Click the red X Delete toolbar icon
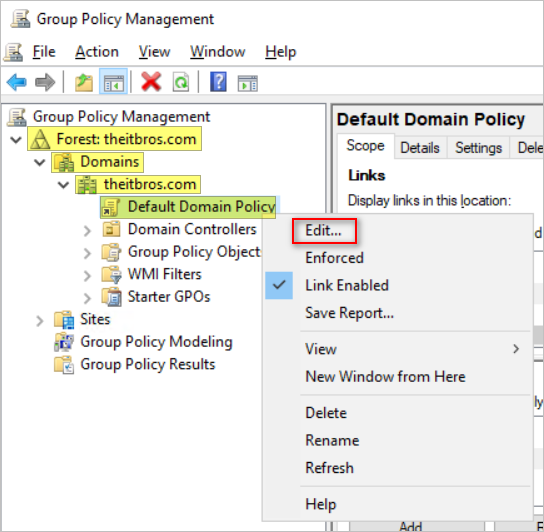Viewport: 544px width, 532px height. click(x=151, y=82)
